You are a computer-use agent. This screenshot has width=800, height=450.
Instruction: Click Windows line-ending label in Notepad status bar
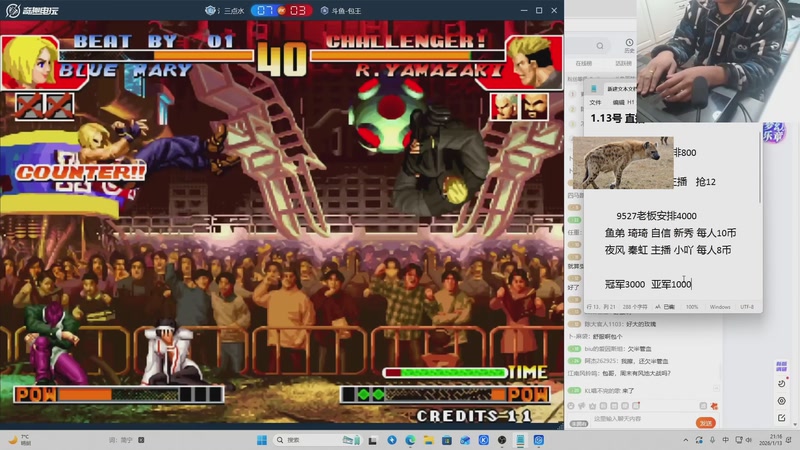(720, 307)
